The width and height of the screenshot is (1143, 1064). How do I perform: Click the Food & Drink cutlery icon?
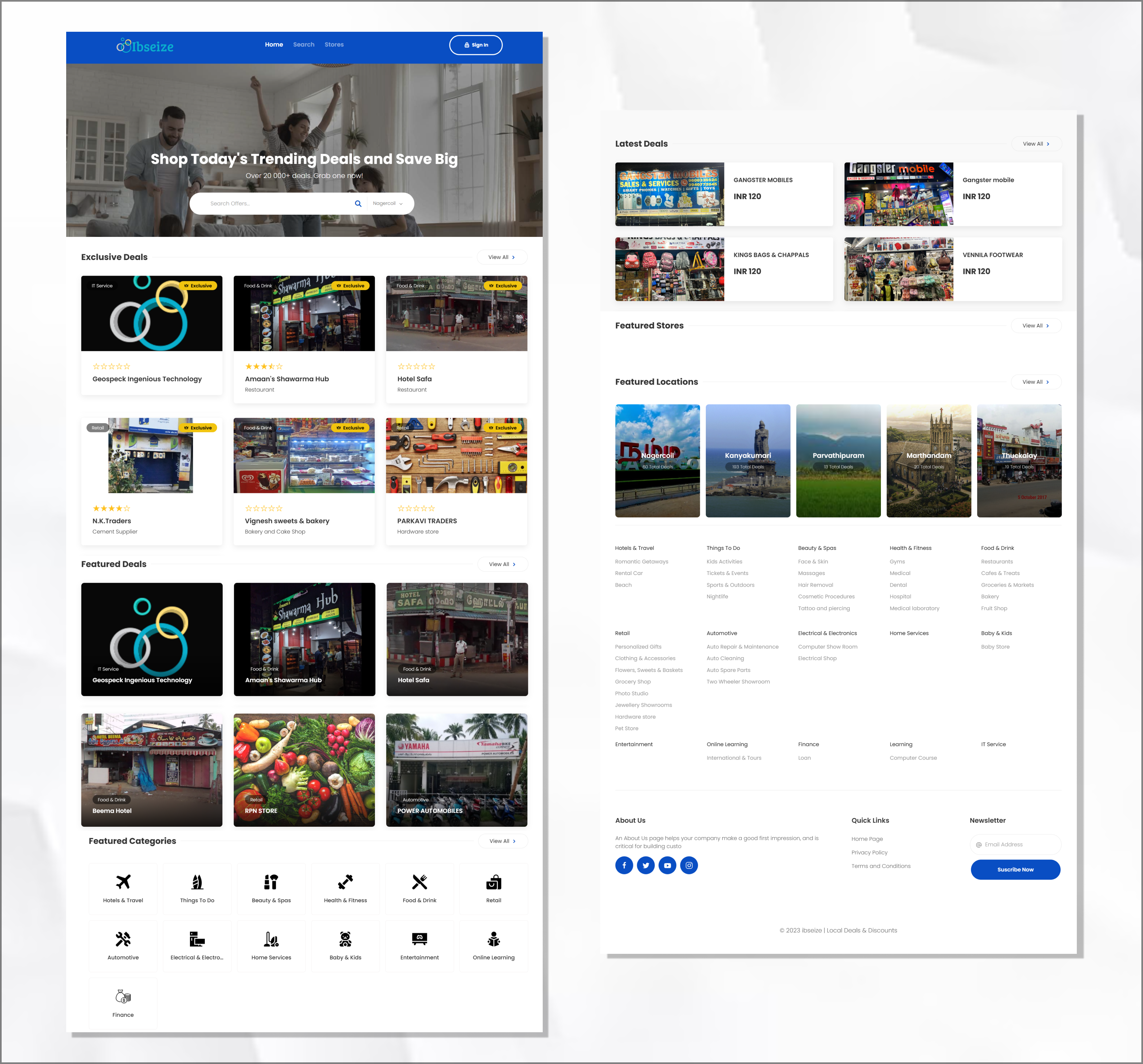click(419, 882)
